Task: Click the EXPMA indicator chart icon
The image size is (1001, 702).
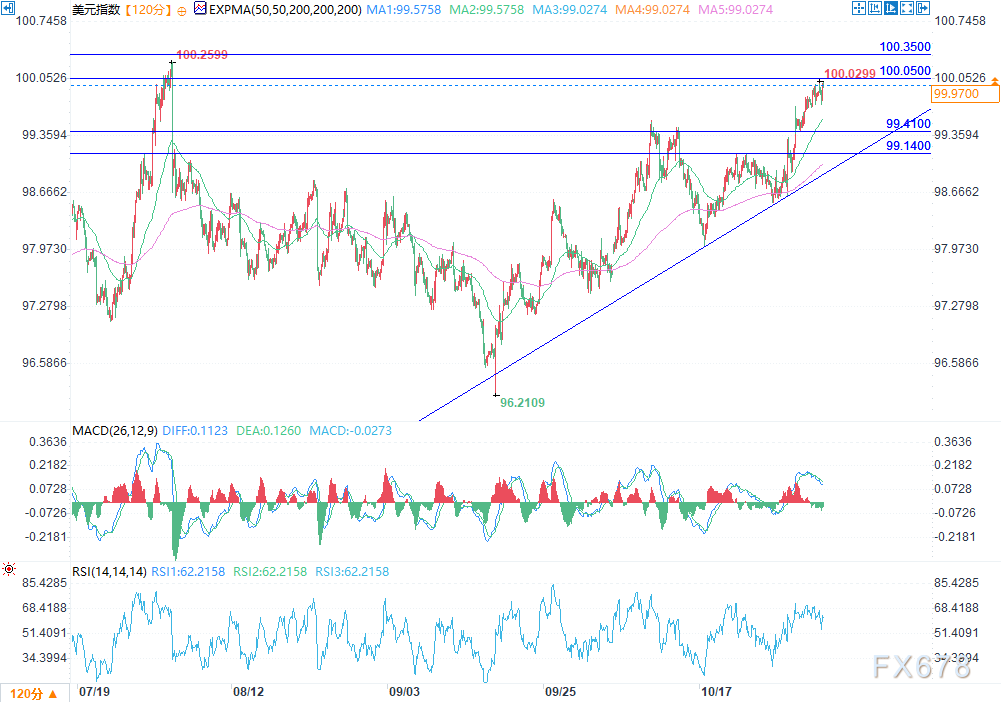Action: click(x=200, y=9)
